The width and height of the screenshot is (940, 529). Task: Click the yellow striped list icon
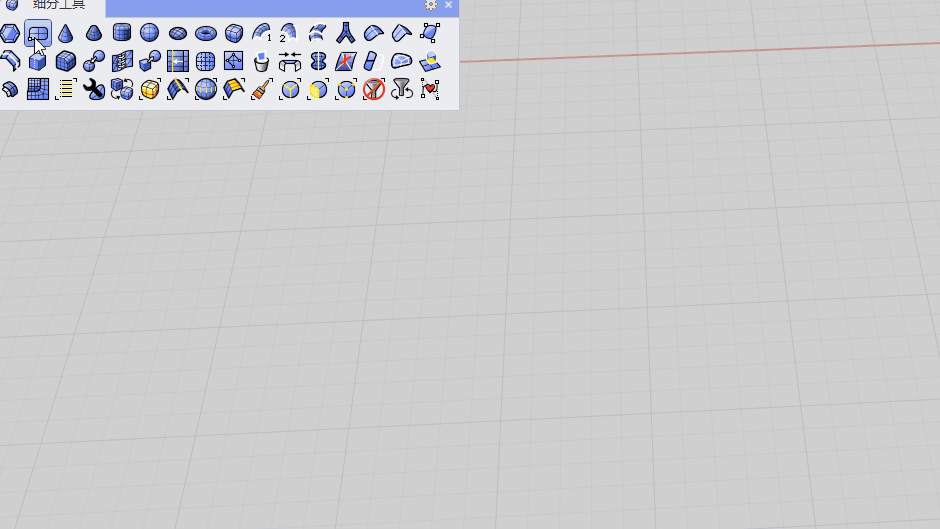tap(65, 89)
